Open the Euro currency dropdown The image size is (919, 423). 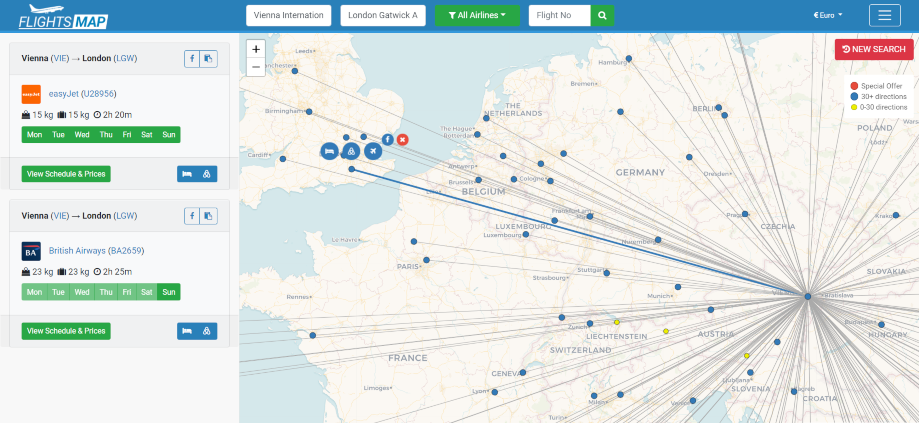point(828,15)
